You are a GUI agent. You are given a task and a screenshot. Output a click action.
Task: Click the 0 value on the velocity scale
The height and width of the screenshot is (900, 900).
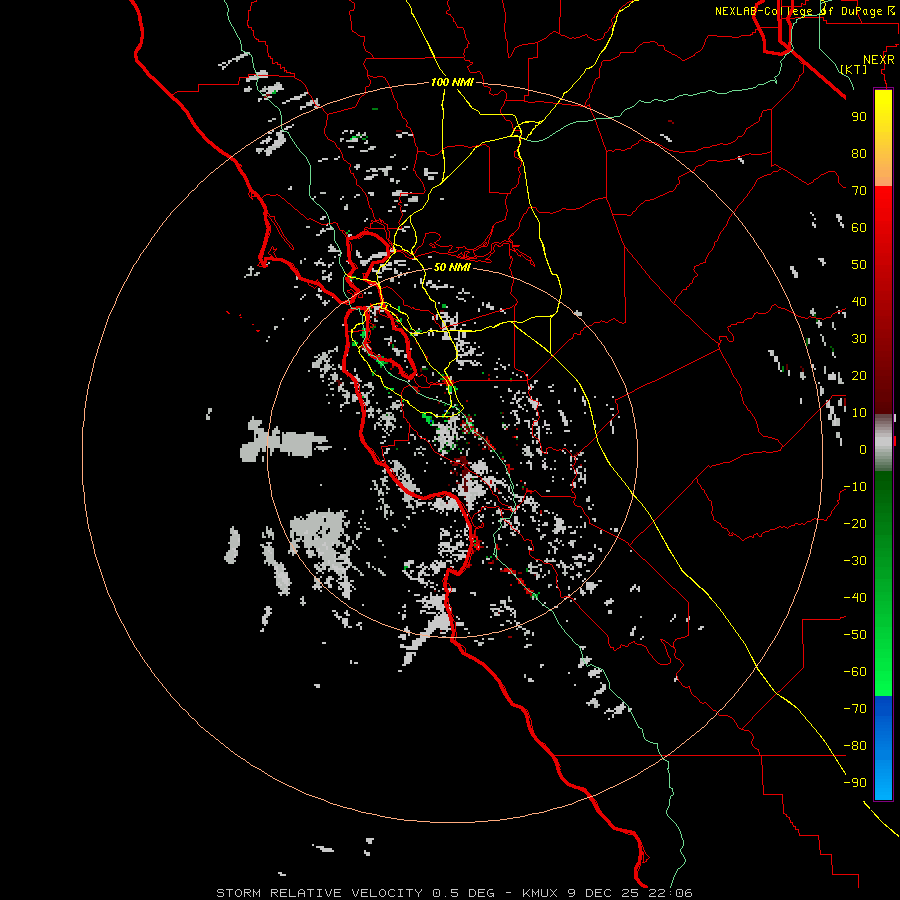pyautogui.click(x=863, y=449)
